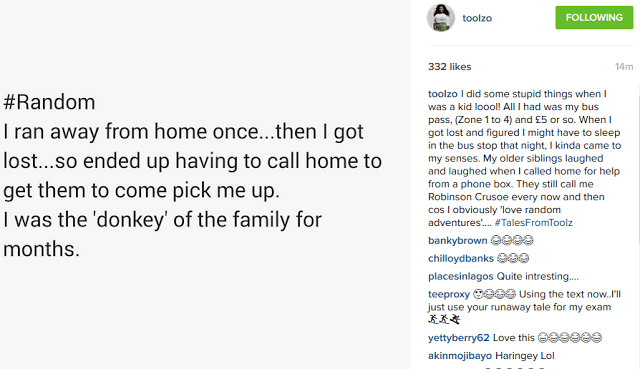Click teeproxy's running figures emoji
Image resolution: width=640 pixels, height=369 pixels.
pyautogui.click(x=444, y=319)
